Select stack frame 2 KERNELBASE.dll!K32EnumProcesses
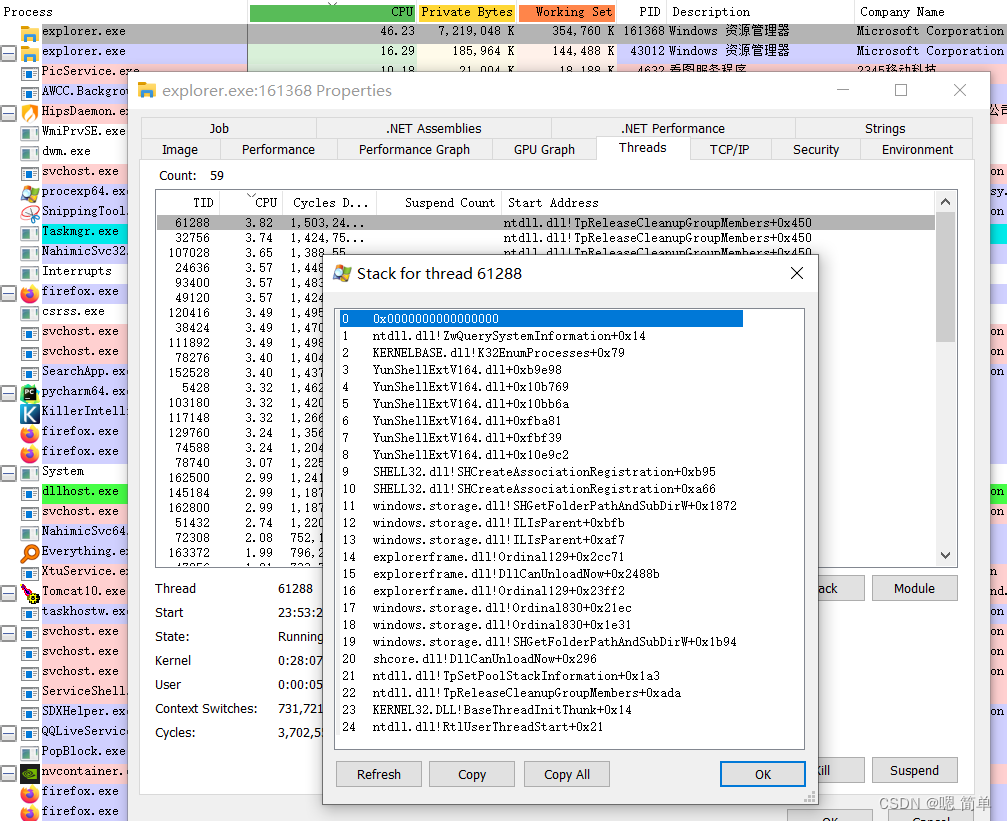The height and width of the screenshot is (821, 1007). [x=541, y=353]
